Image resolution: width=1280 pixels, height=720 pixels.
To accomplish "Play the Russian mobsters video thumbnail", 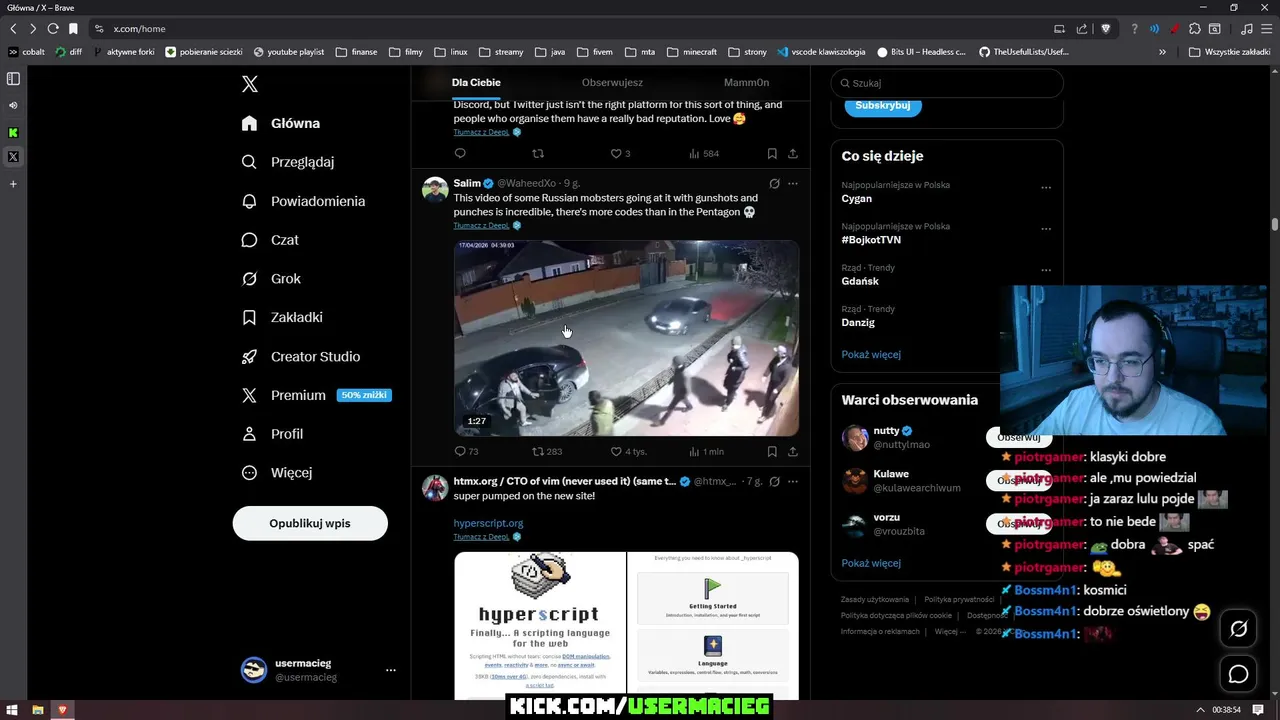I will (627, 338).
